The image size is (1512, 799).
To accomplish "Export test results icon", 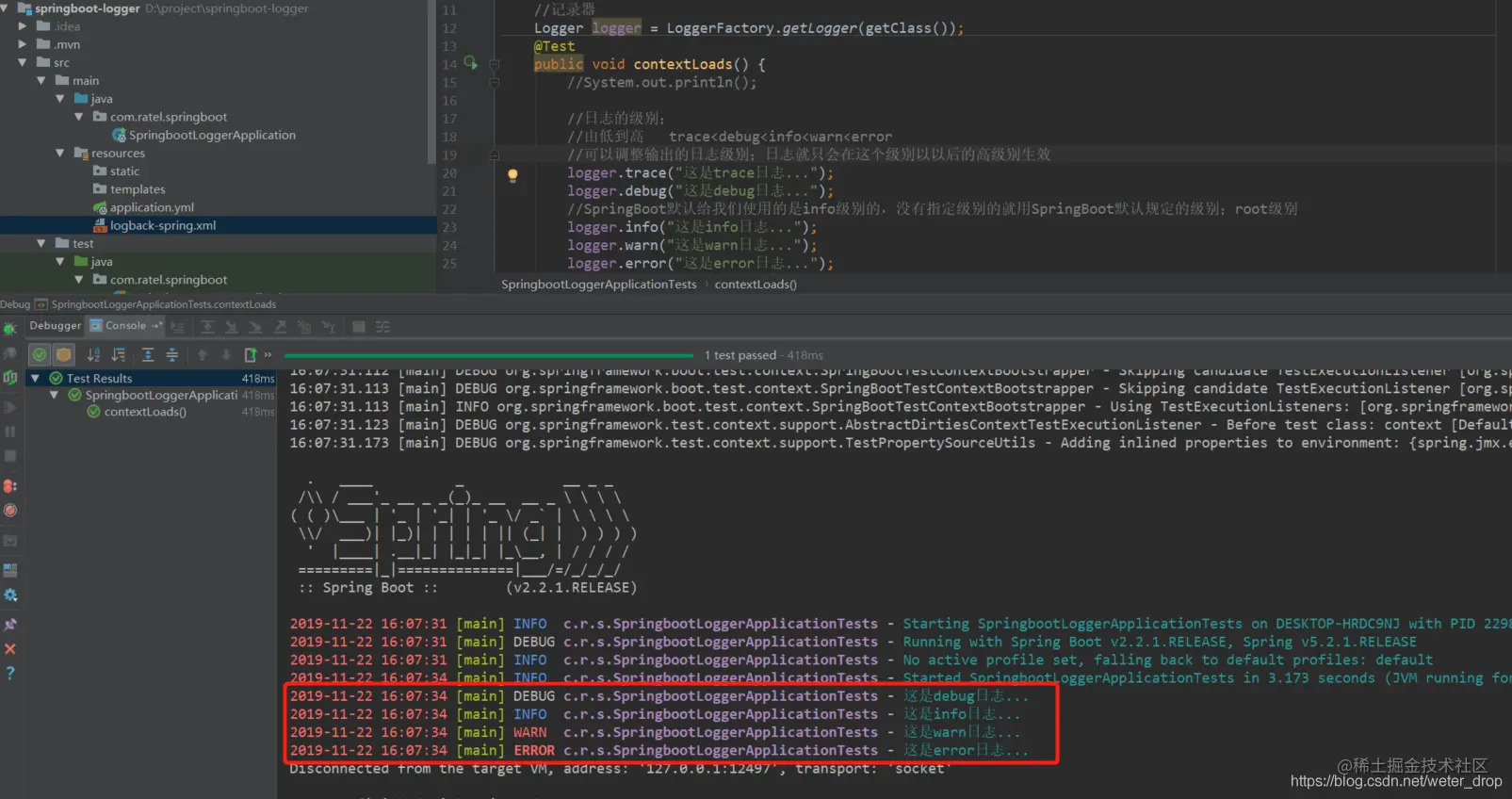I will 251,354.
